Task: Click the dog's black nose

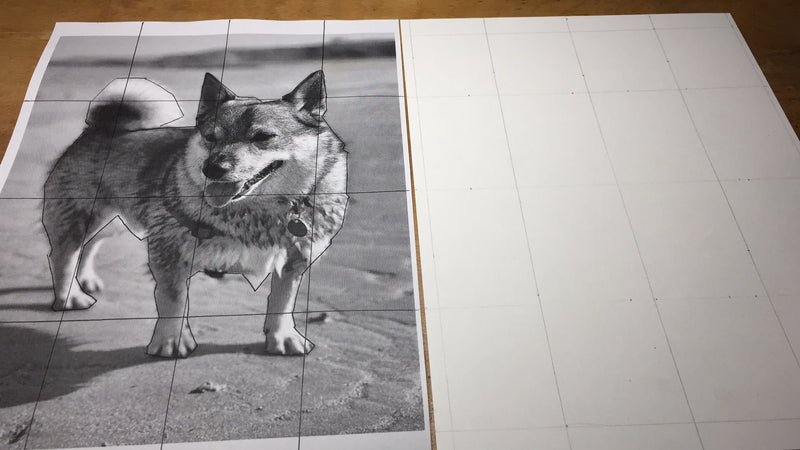Action: tap(214, 167)
